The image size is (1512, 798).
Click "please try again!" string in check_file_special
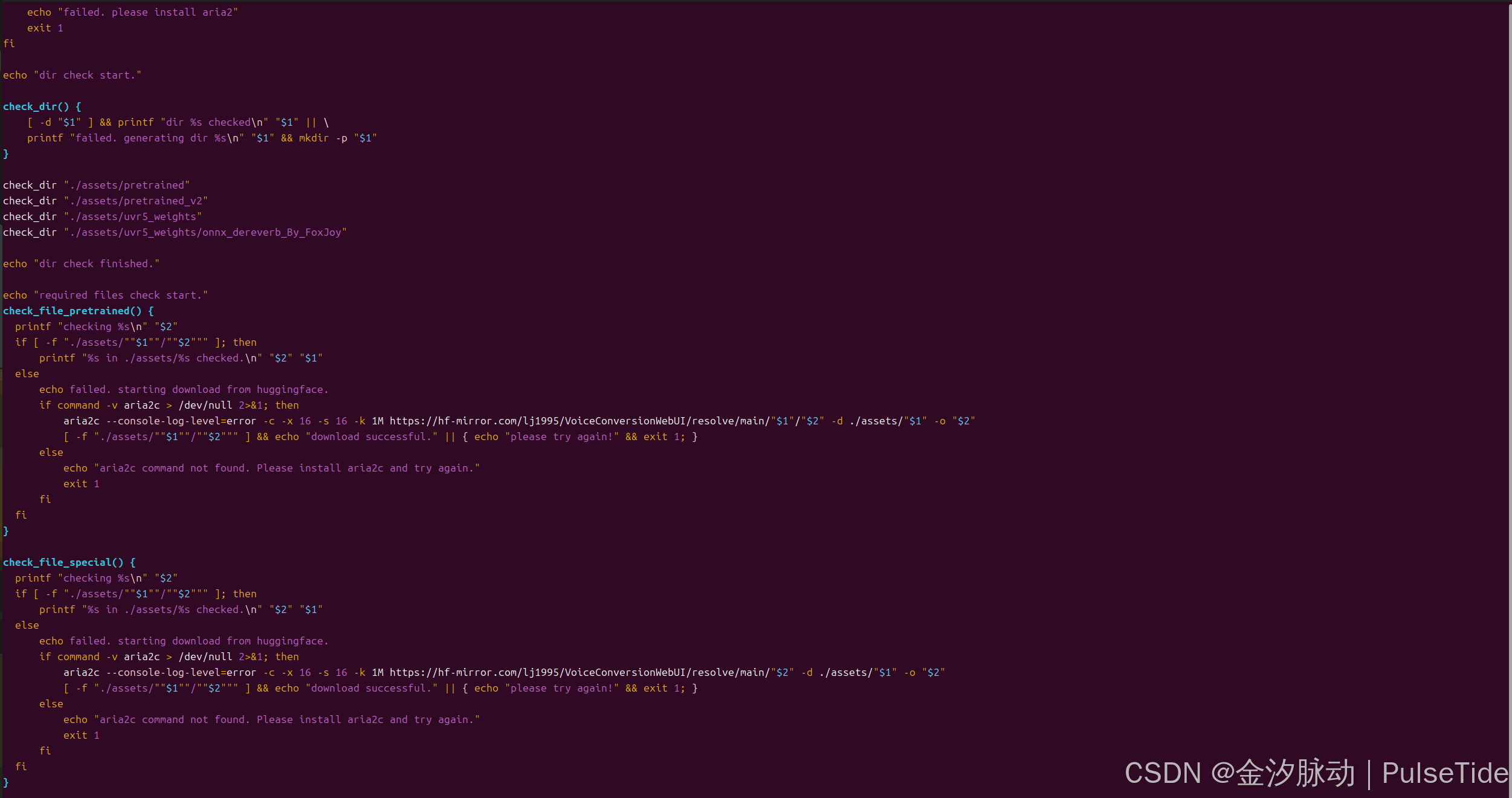pyautogui.click(x=562, y=688)
